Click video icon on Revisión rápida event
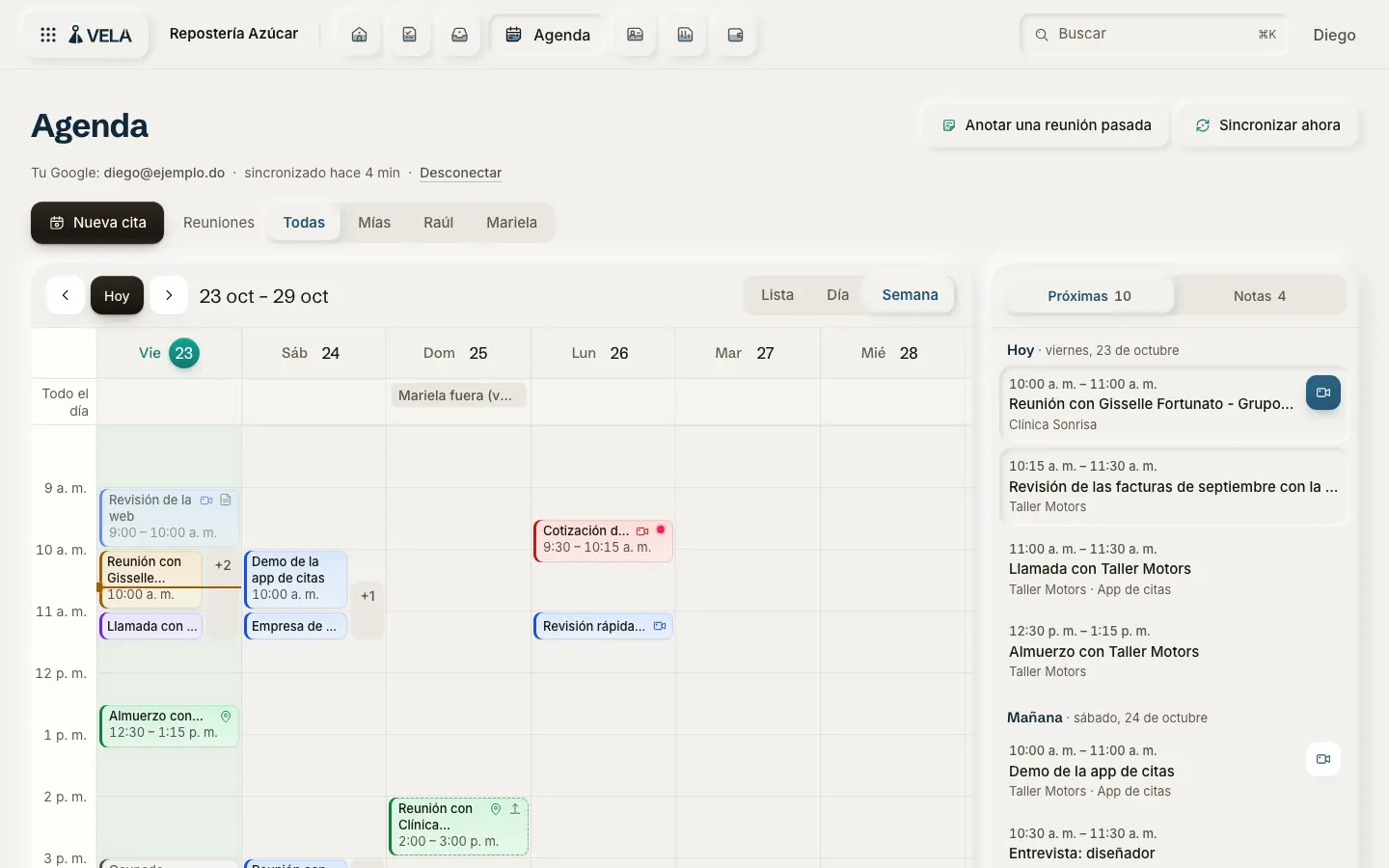The width and height of the screenshot is (1389, 868). click(660, 626)
